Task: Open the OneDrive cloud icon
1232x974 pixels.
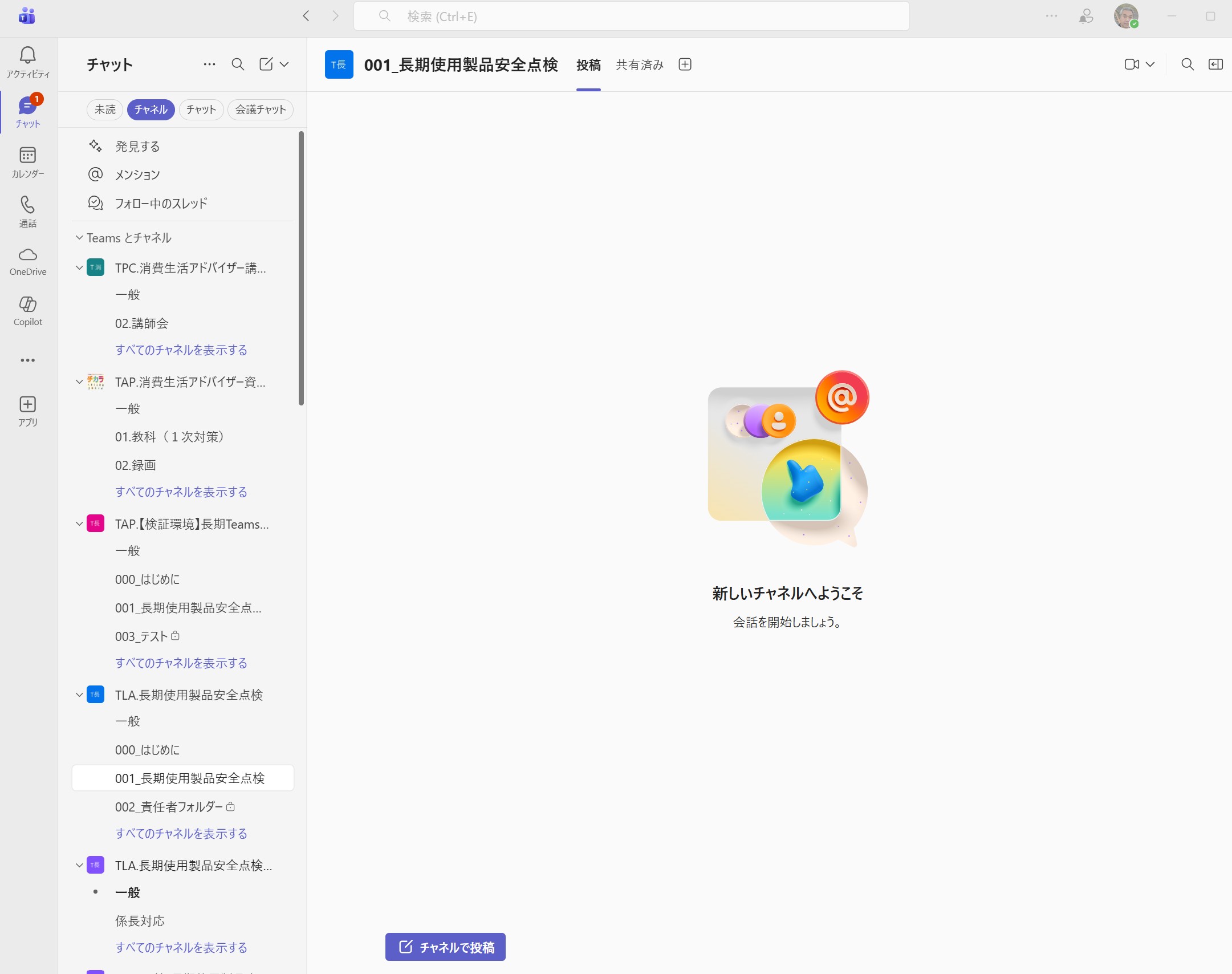Action: pyautogui.click(x=27, y=261)
